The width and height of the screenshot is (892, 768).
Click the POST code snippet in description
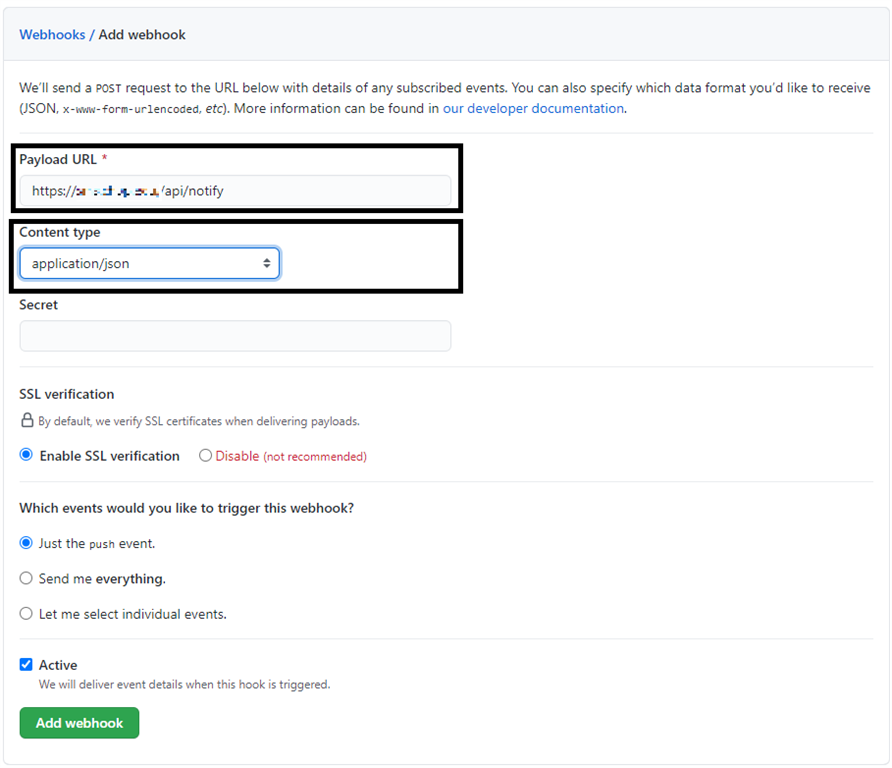[x=110, y=87]
